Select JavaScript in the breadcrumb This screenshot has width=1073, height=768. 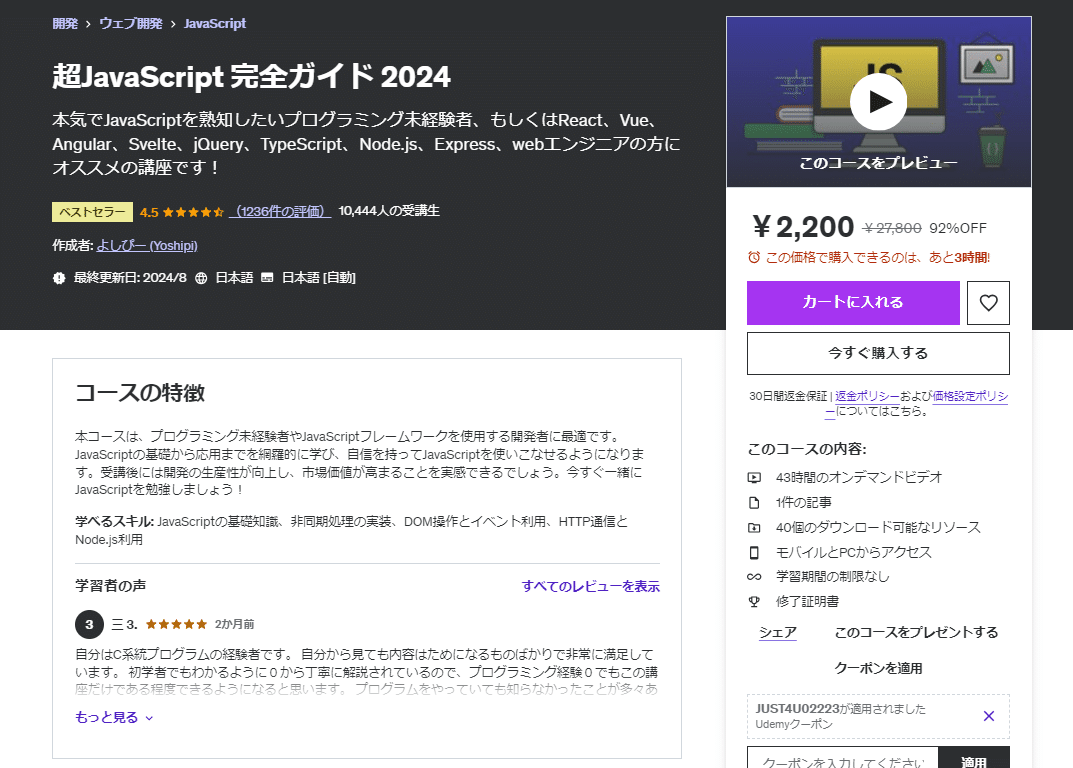click(214, 23)
